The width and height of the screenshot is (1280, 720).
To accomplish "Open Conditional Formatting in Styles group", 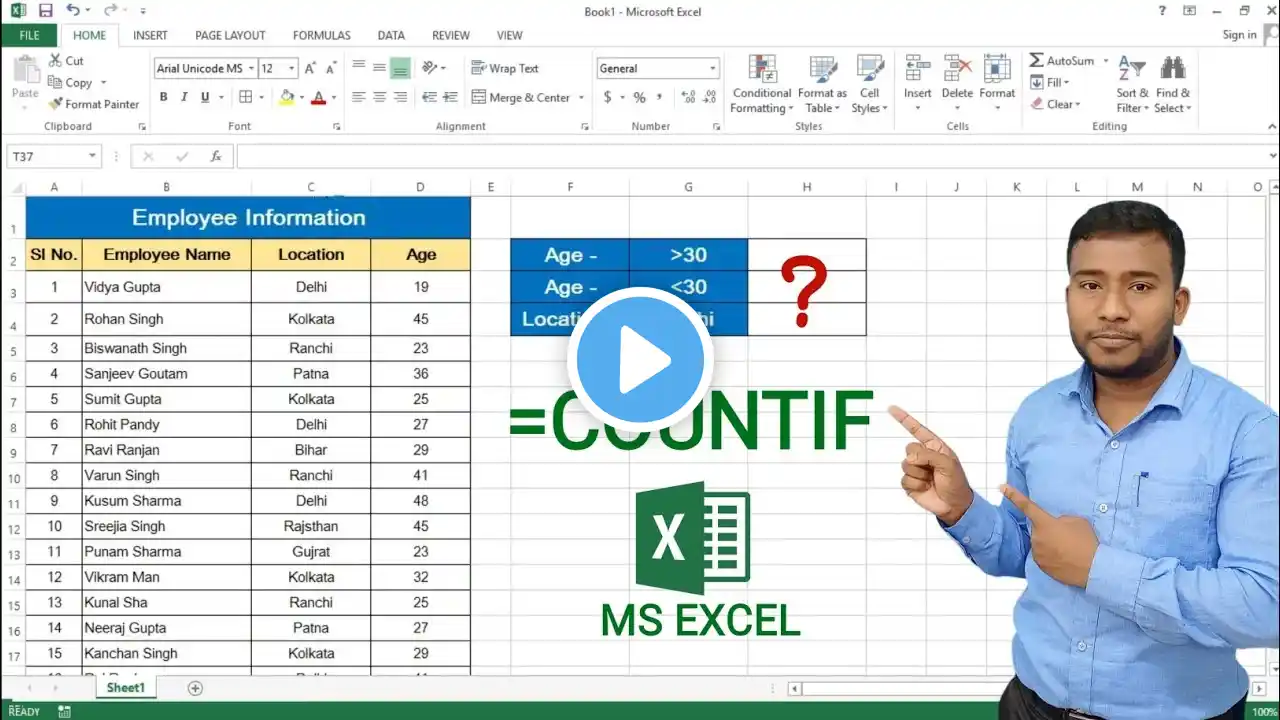I will [x=762, y=84].
